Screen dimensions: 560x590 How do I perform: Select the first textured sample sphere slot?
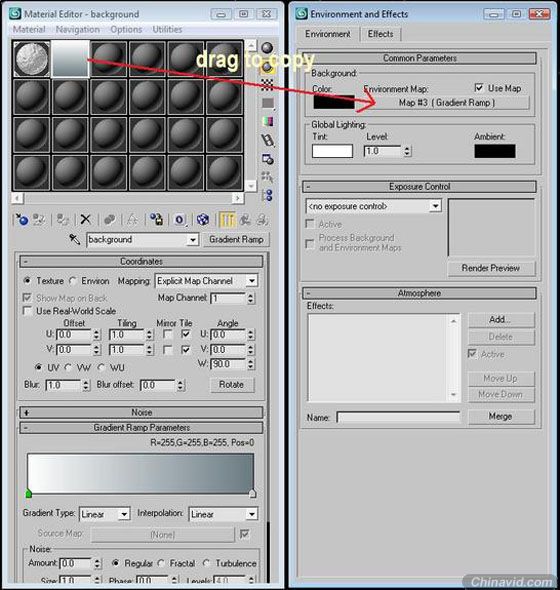32,59
